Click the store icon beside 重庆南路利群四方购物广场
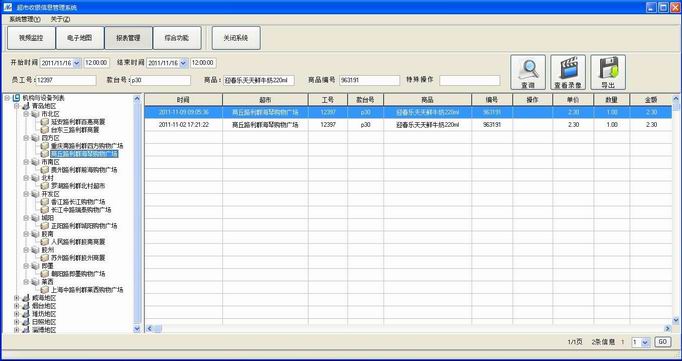 coord(45,146)
